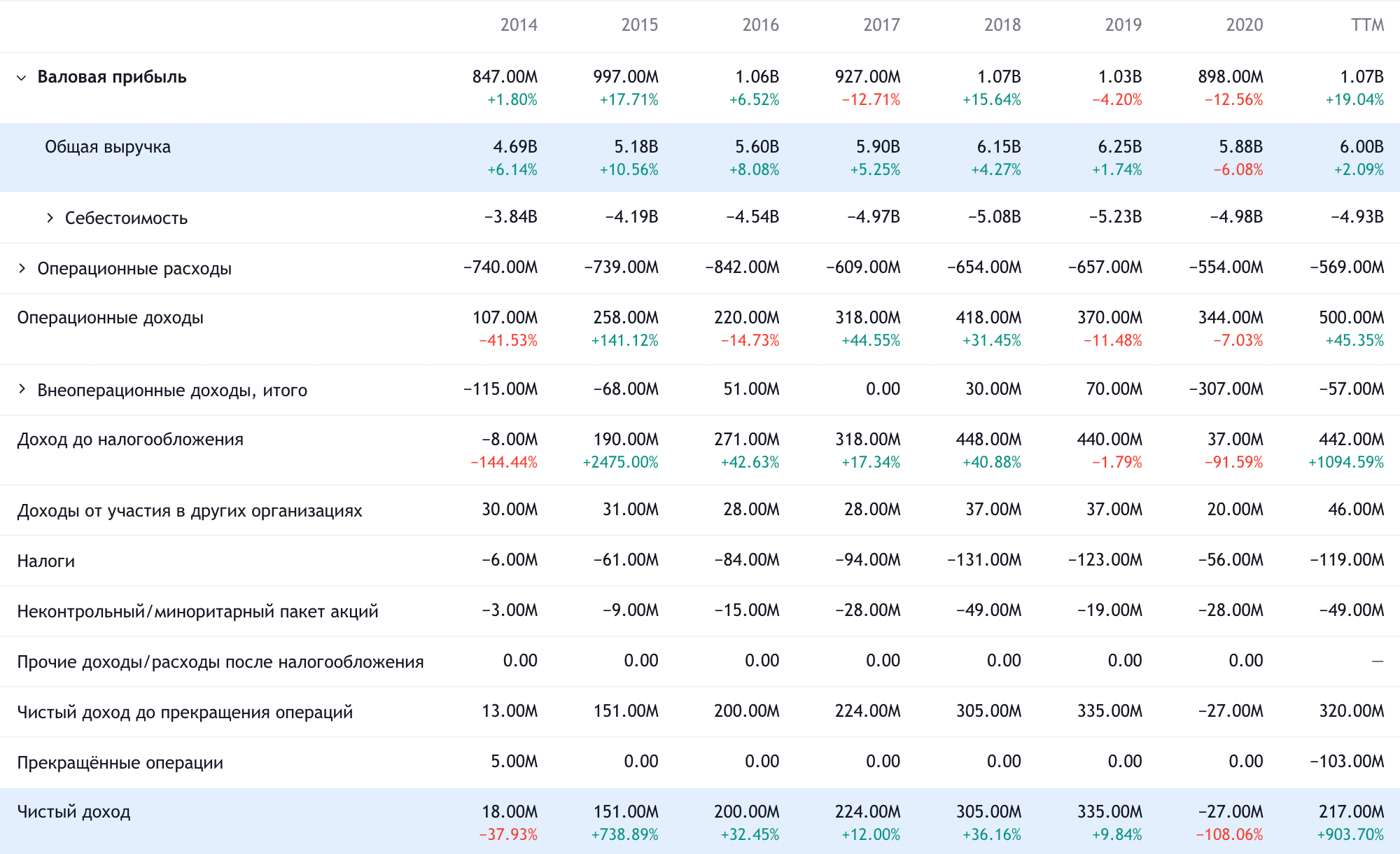Click operating income value 107.00M

(505, 318)
